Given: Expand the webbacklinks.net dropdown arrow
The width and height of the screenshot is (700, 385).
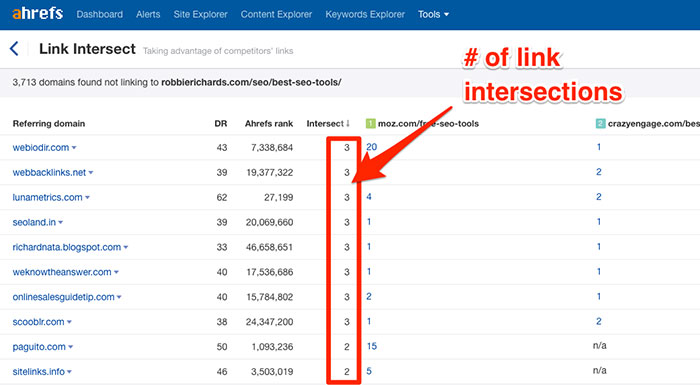Looking at the screenshot, I should [91, 173].
